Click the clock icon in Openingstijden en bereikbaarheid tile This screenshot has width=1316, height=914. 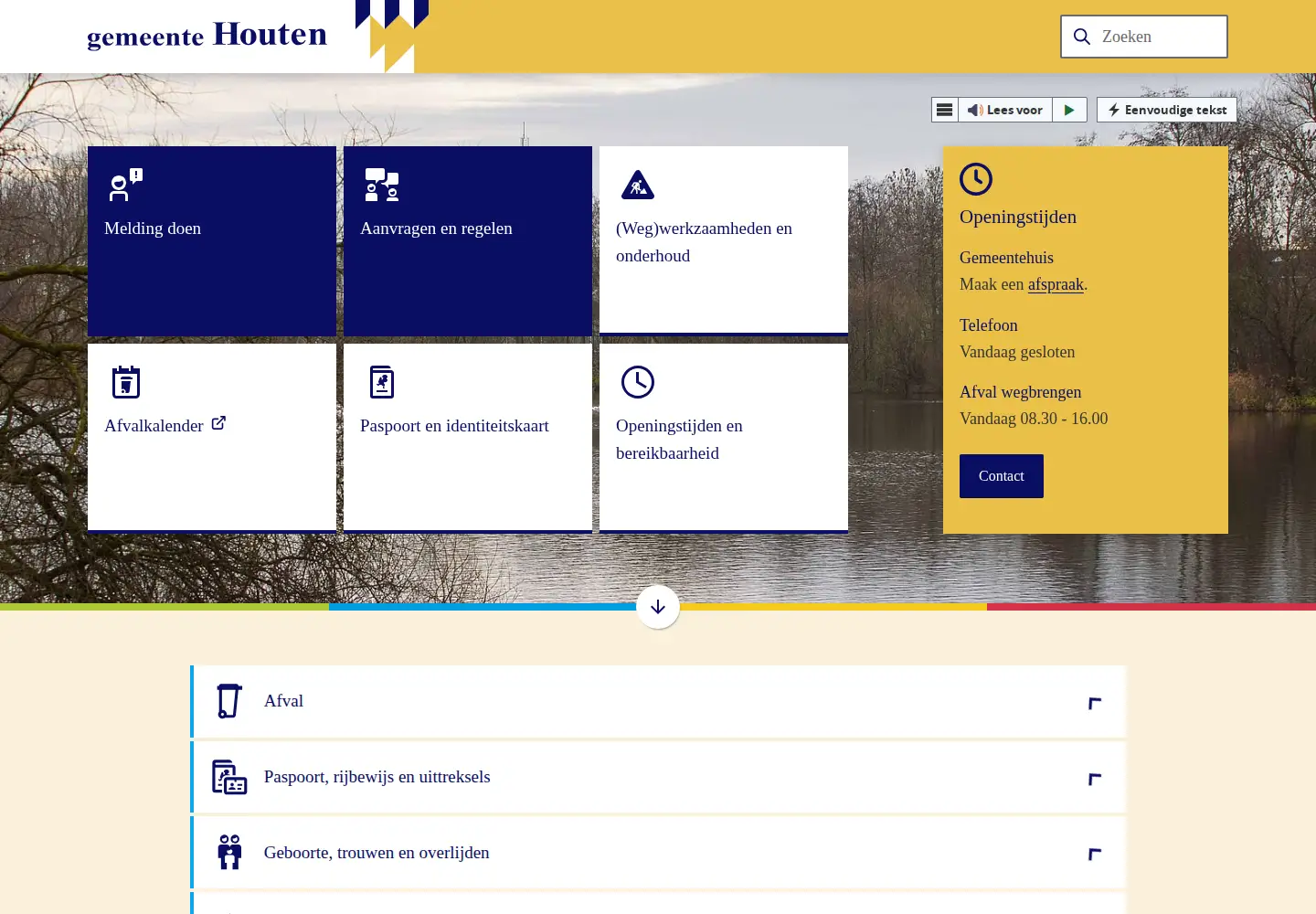[x=638, y=382]
